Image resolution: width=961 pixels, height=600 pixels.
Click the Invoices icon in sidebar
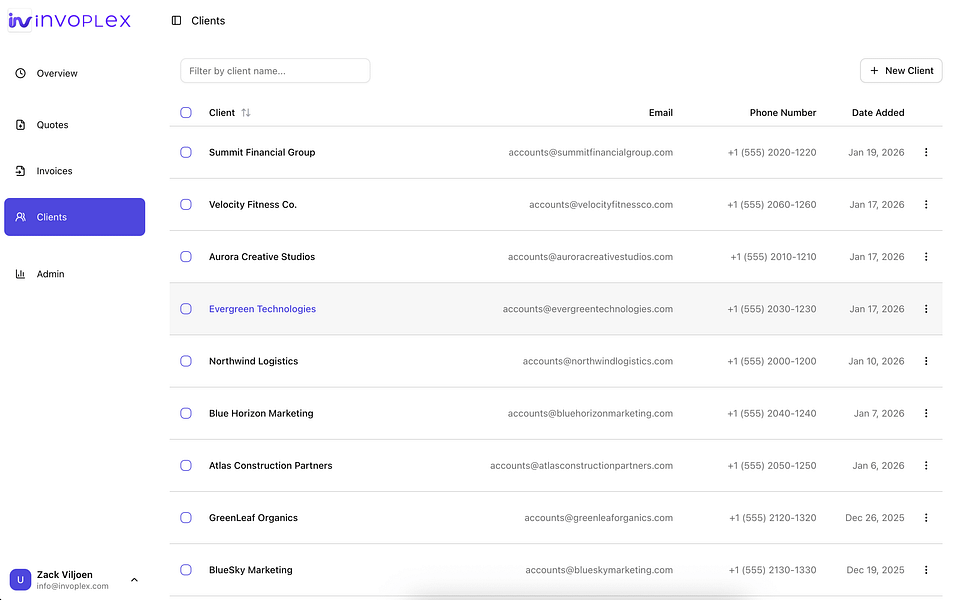coord(21,171)
